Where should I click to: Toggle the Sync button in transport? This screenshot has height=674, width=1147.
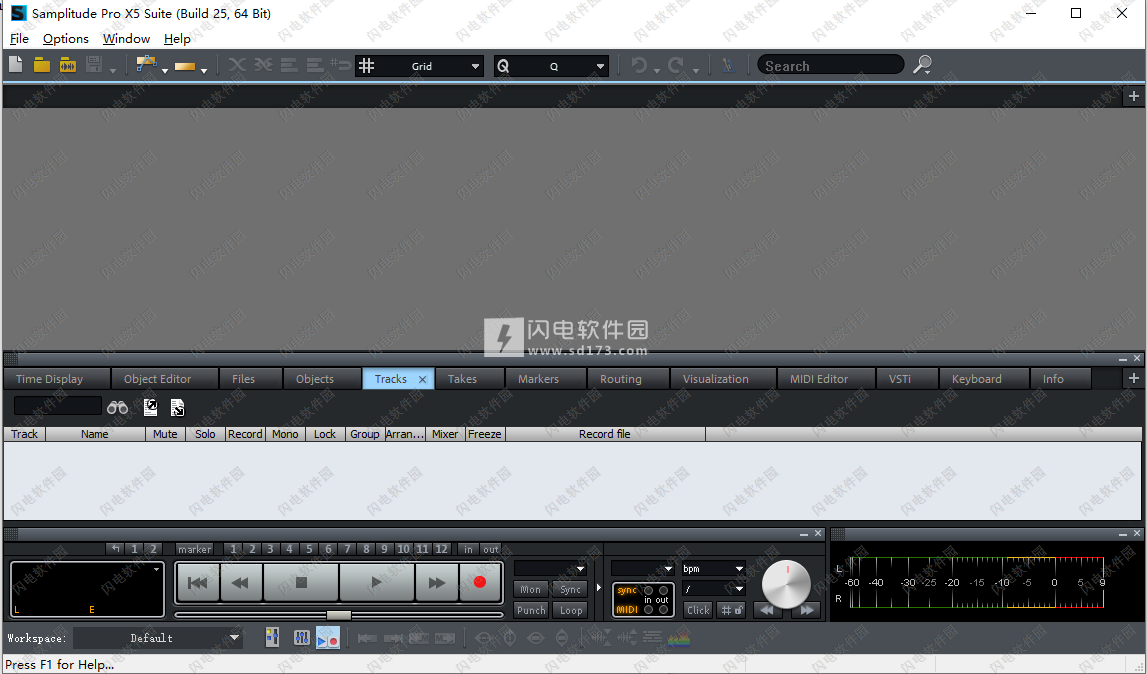coord(571,589)
